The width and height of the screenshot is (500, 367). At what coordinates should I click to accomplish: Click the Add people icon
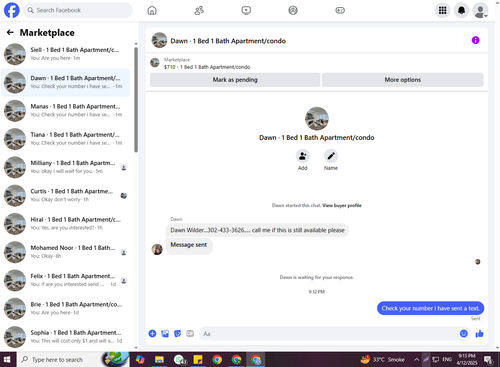(x=302, y=156)
